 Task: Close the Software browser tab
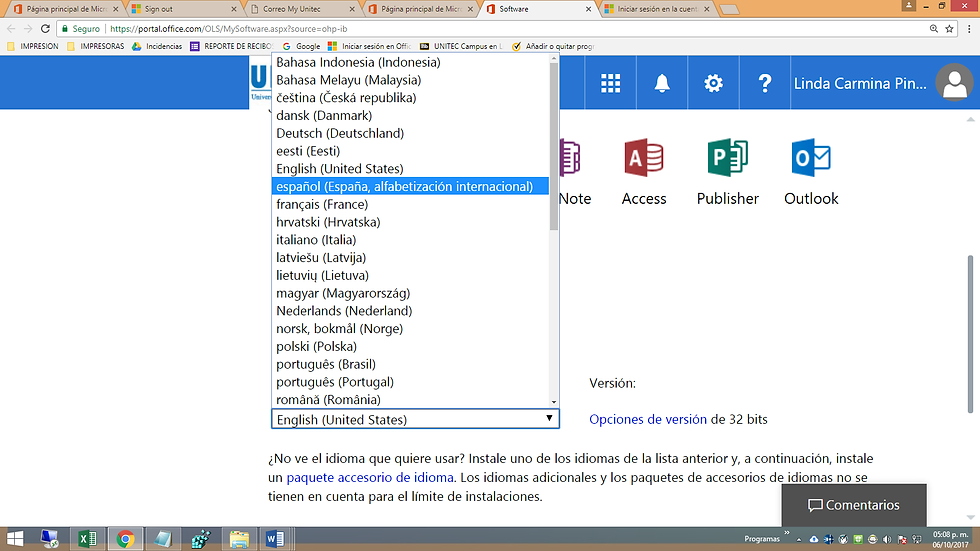click(x=588, y=9)
